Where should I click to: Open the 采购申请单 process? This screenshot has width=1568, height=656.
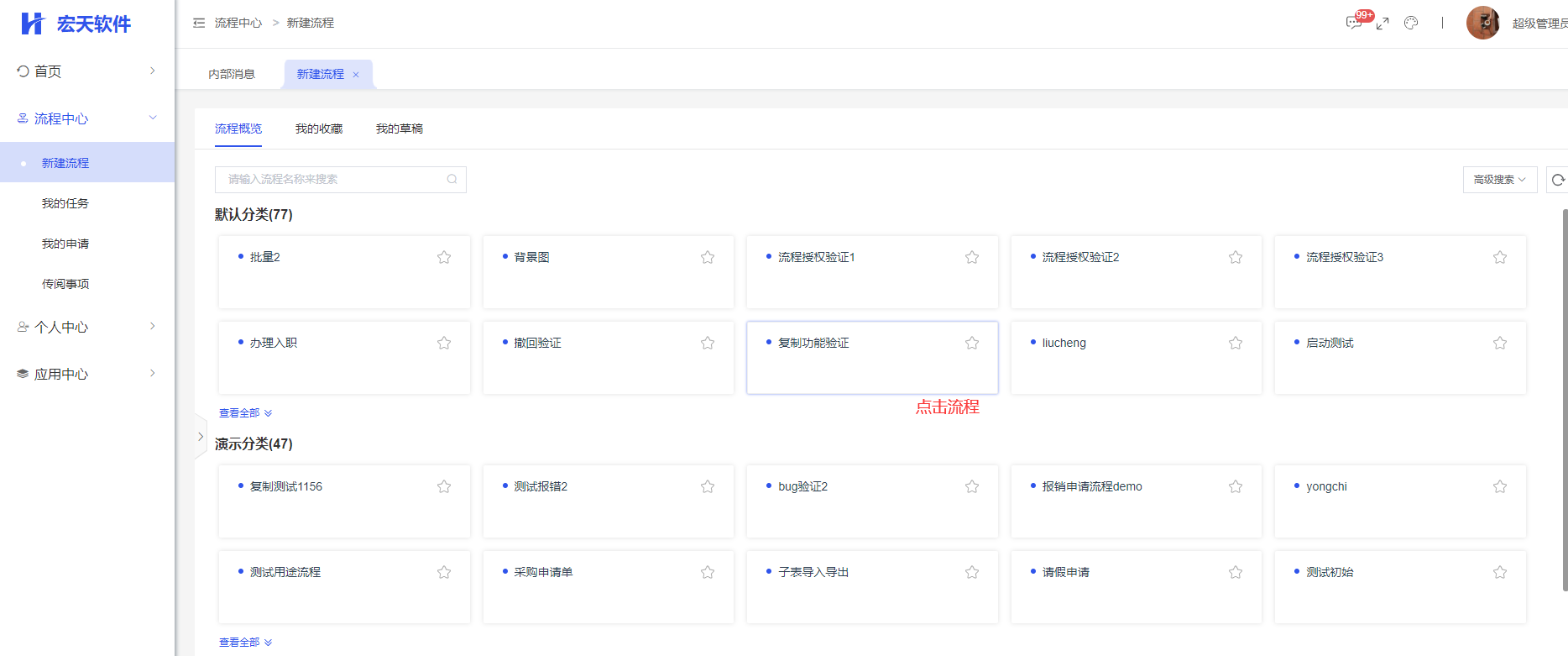(x=609, y=587)
